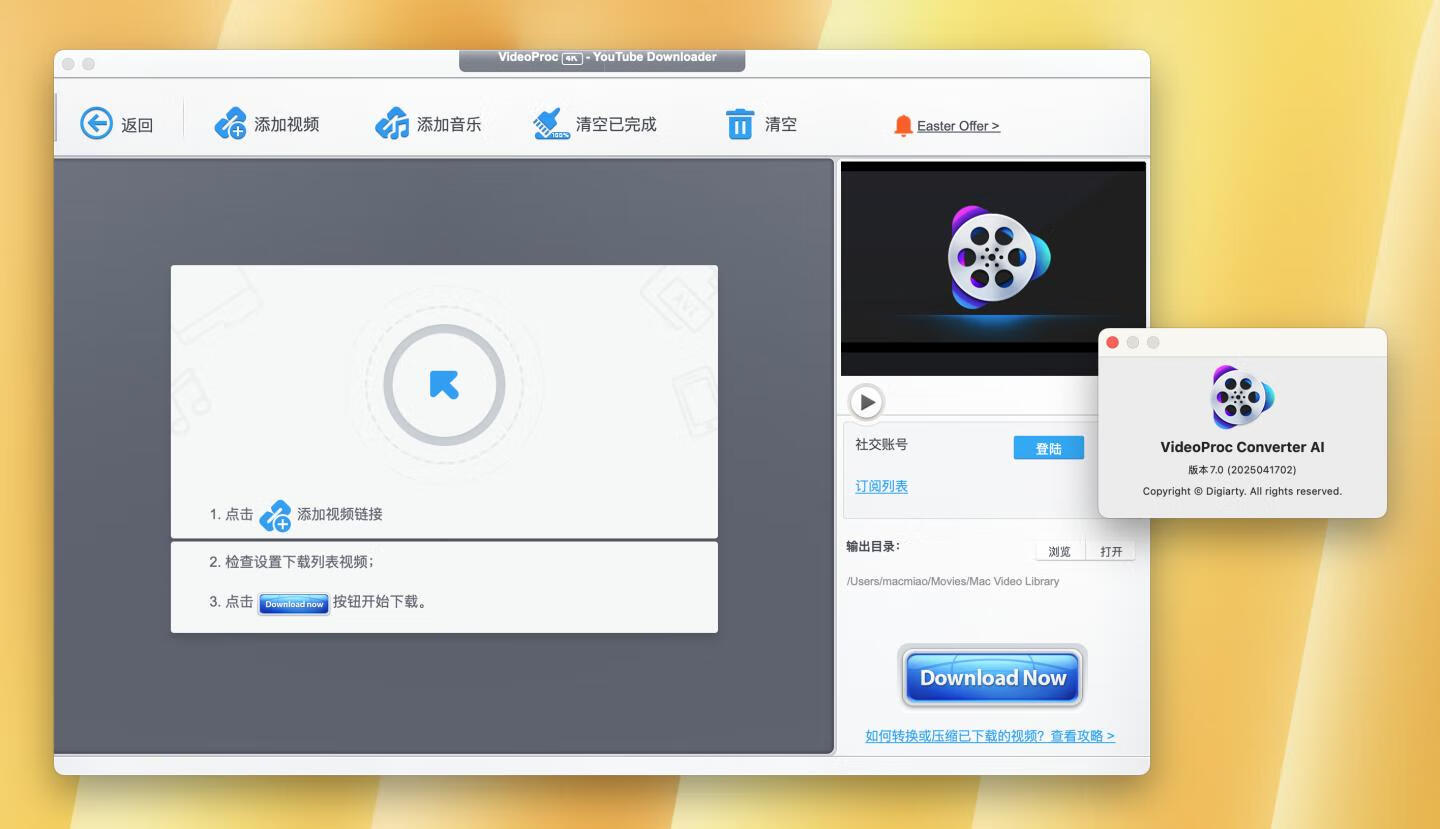Viewport: 1440px width, 829px height.
Task: Click the back arrow icon
Action: (96, 124)
